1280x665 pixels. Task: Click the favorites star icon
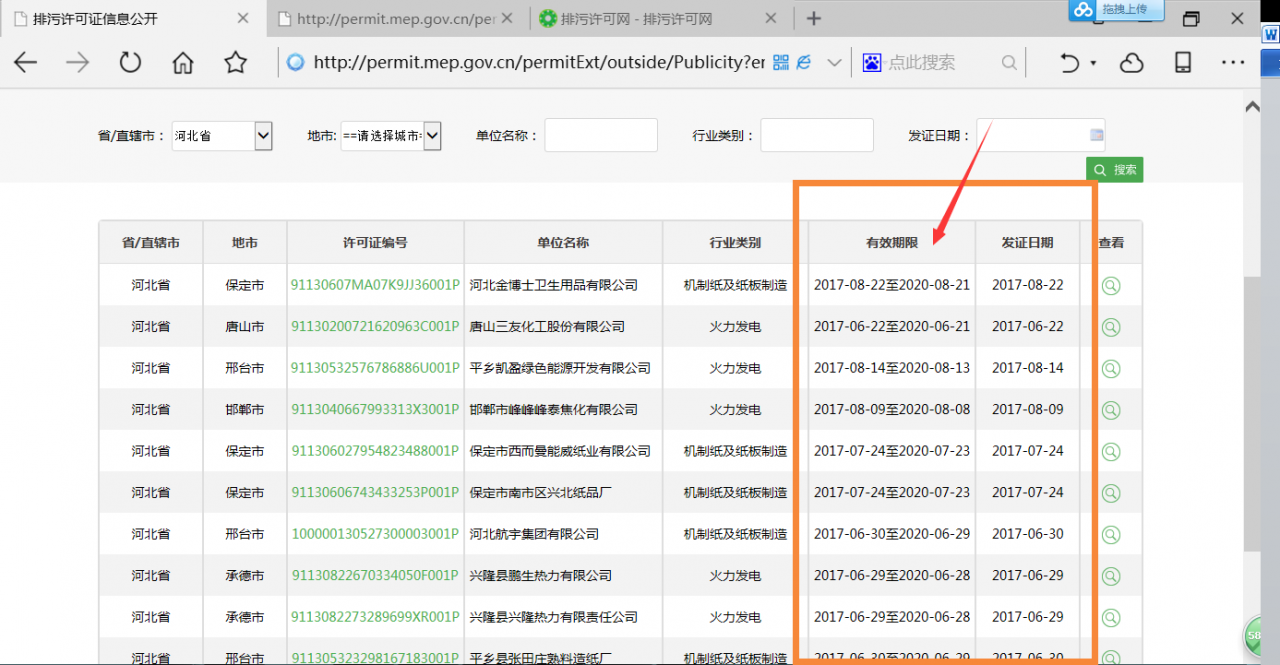click(235, 62)
